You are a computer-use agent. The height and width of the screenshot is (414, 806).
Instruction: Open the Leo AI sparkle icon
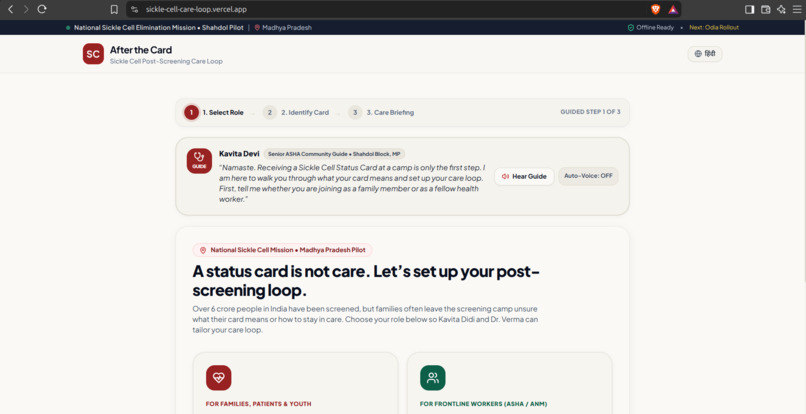[781, 9]
